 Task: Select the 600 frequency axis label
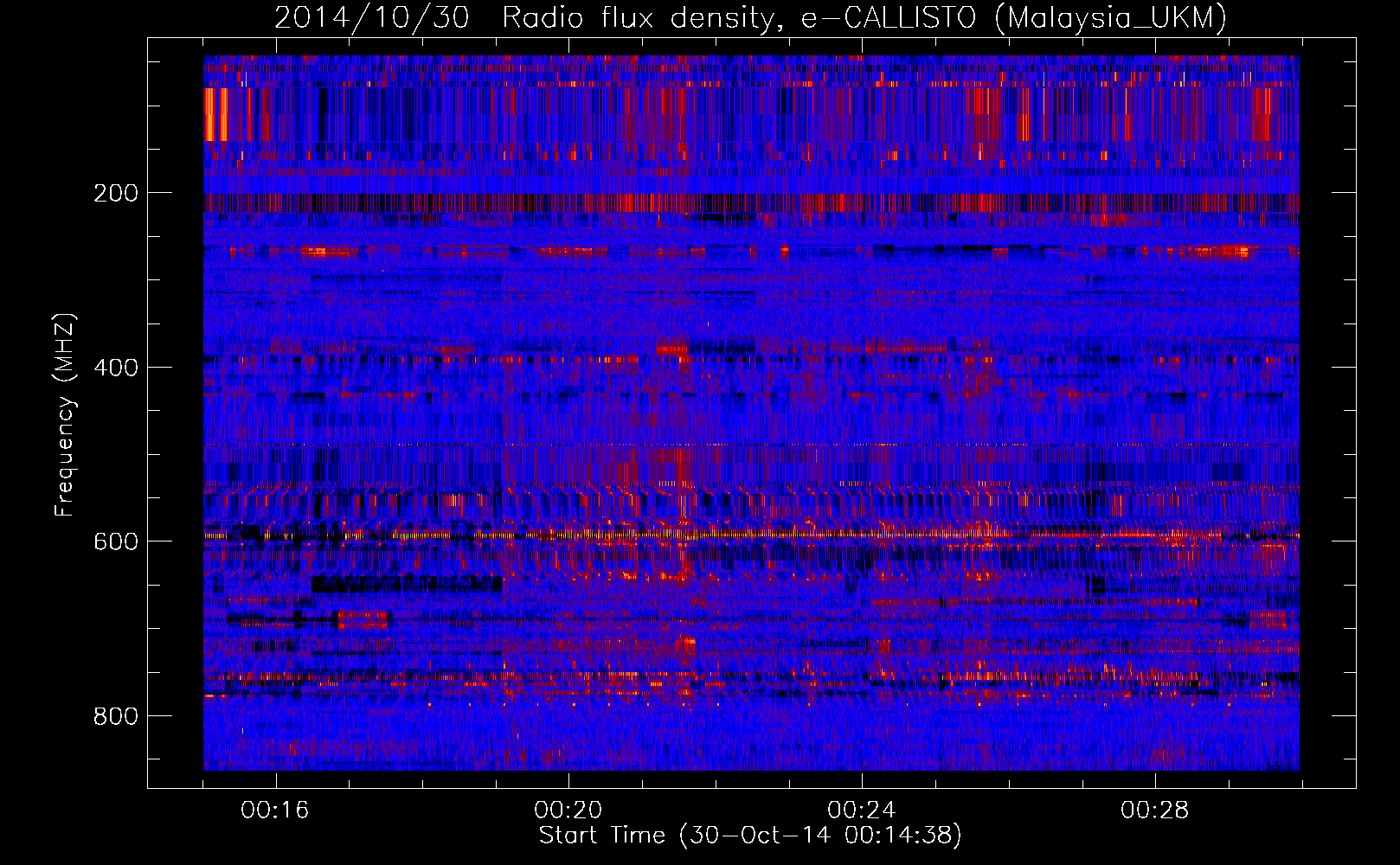[x=115, y=541]
